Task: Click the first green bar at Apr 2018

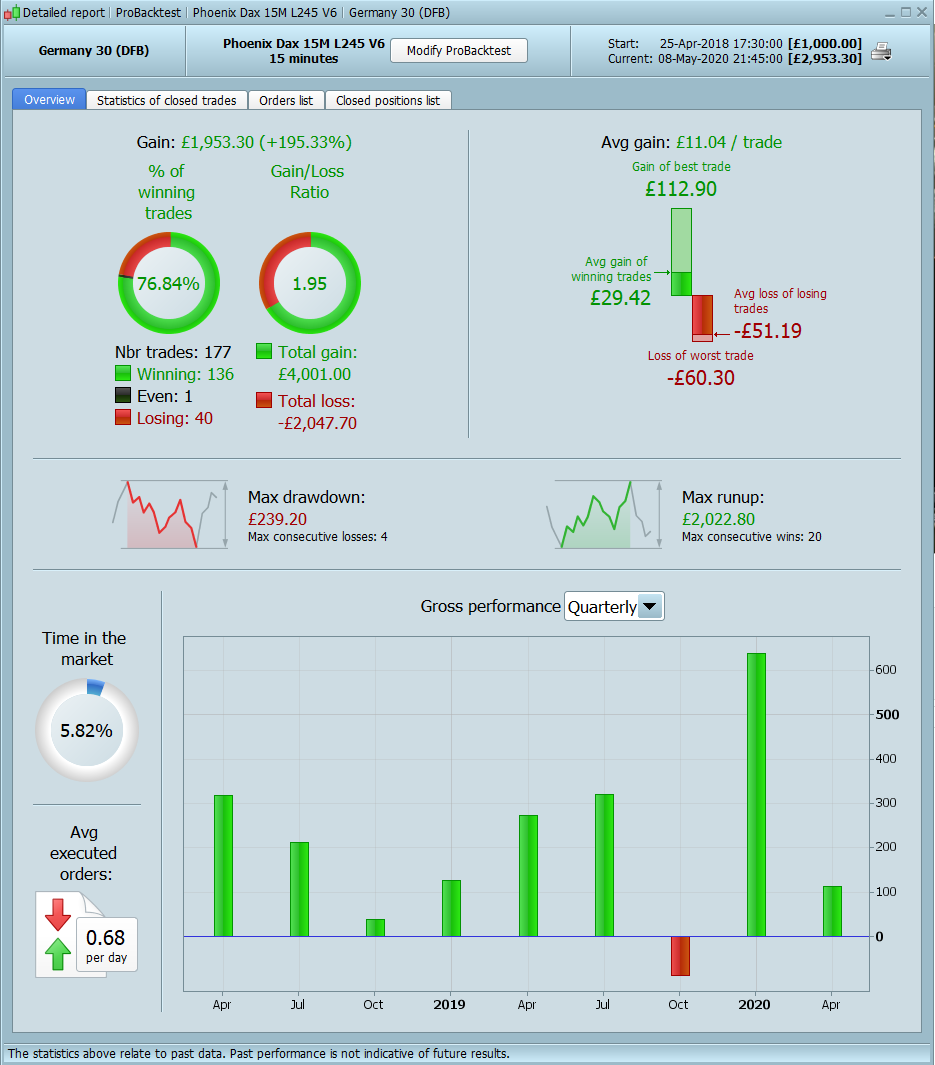Action: [x=223, y=866]
